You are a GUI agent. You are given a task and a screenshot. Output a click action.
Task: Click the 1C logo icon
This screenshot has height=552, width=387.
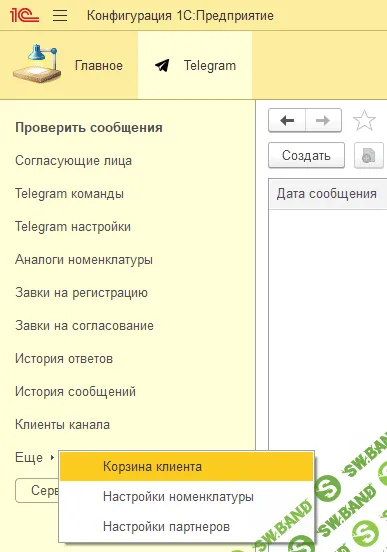pos(24,15)
